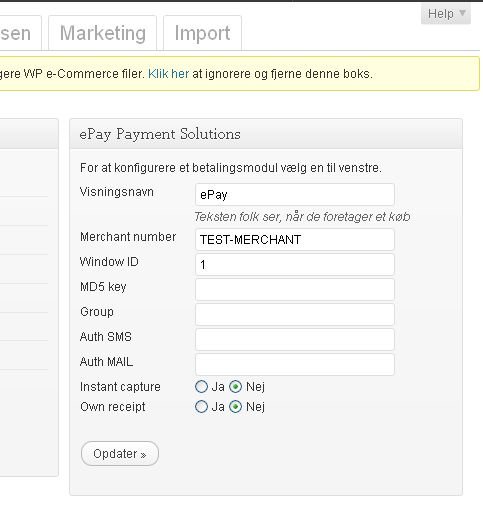Open the Help dropdown

pos(446,14)
